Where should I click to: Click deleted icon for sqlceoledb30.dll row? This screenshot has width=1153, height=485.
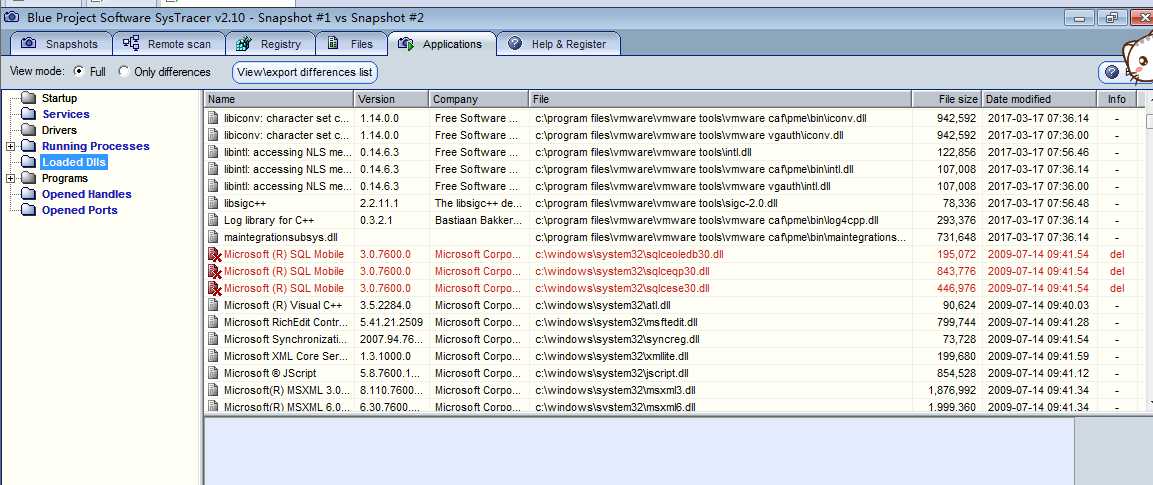214,254
